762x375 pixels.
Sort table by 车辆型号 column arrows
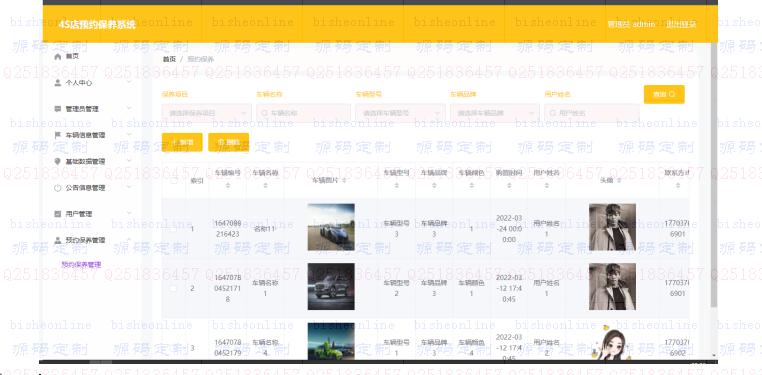396,185
